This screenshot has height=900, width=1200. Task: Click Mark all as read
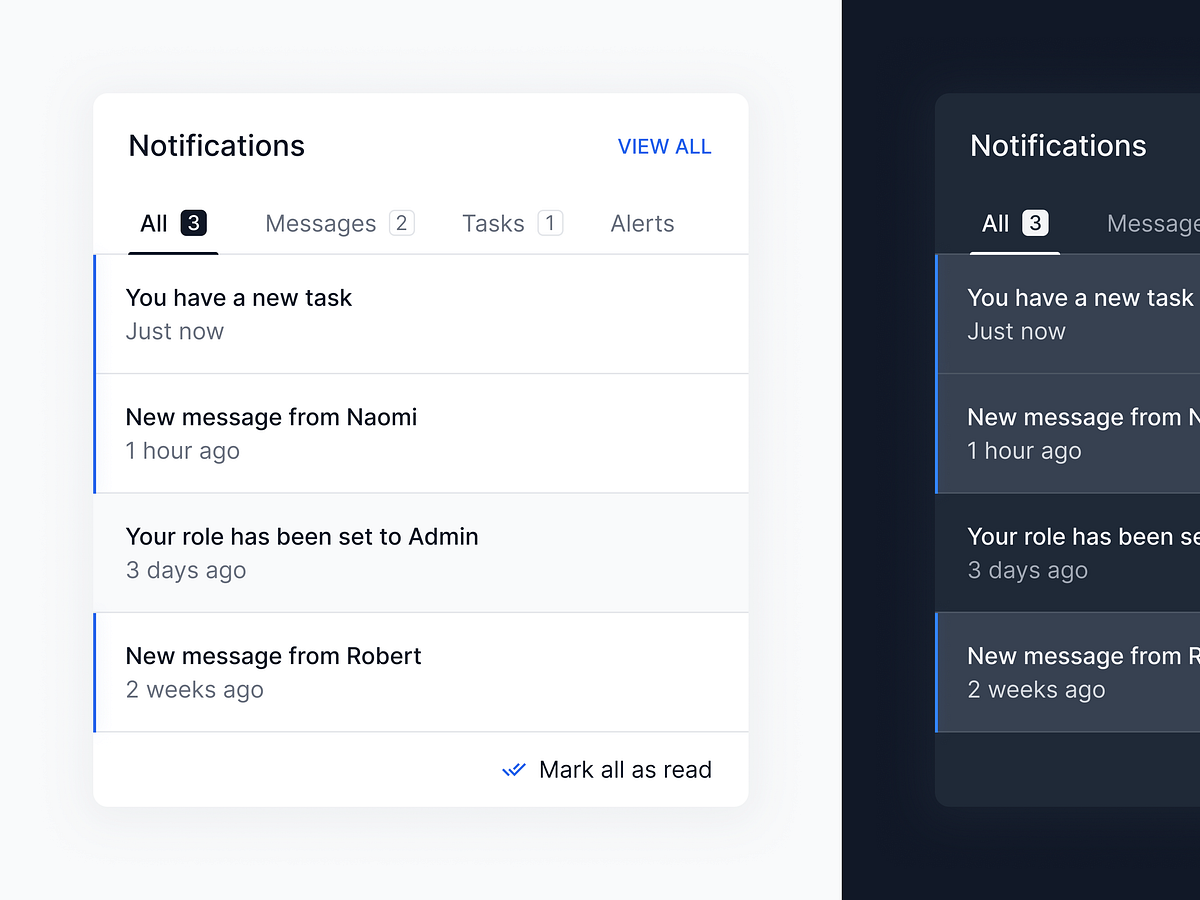625,770
